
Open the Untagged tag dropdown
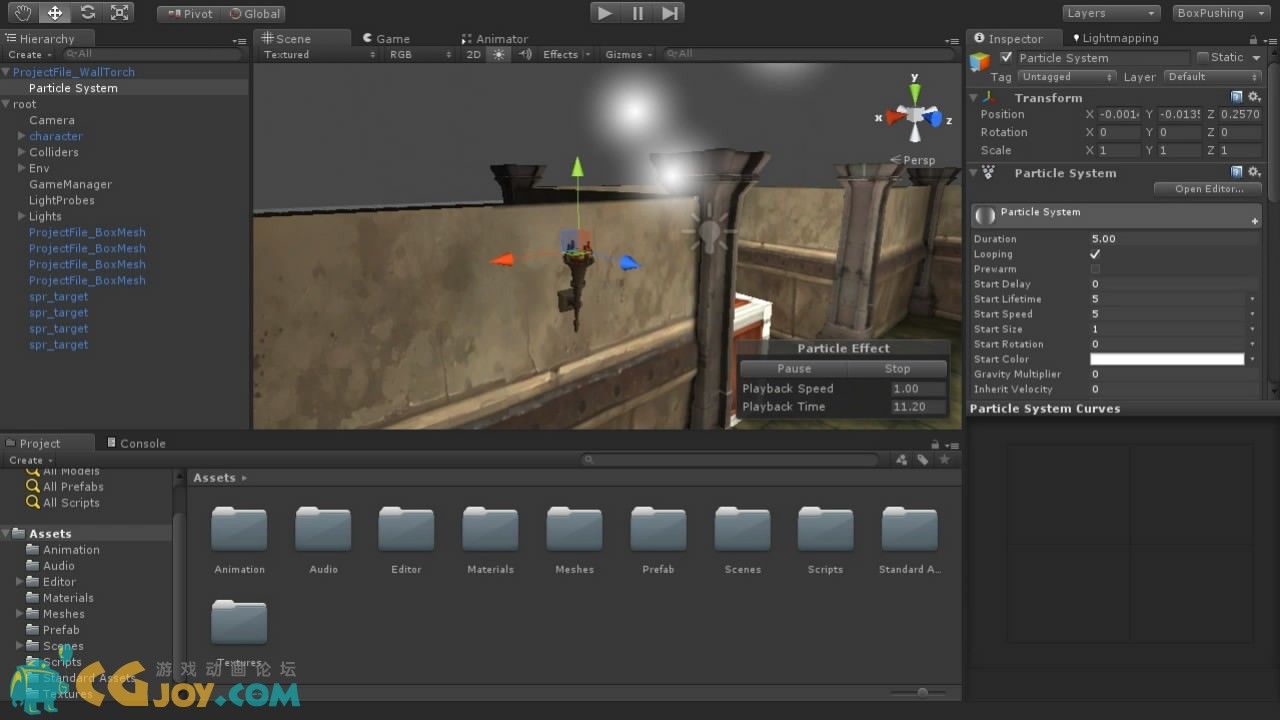coord(1066,77)
